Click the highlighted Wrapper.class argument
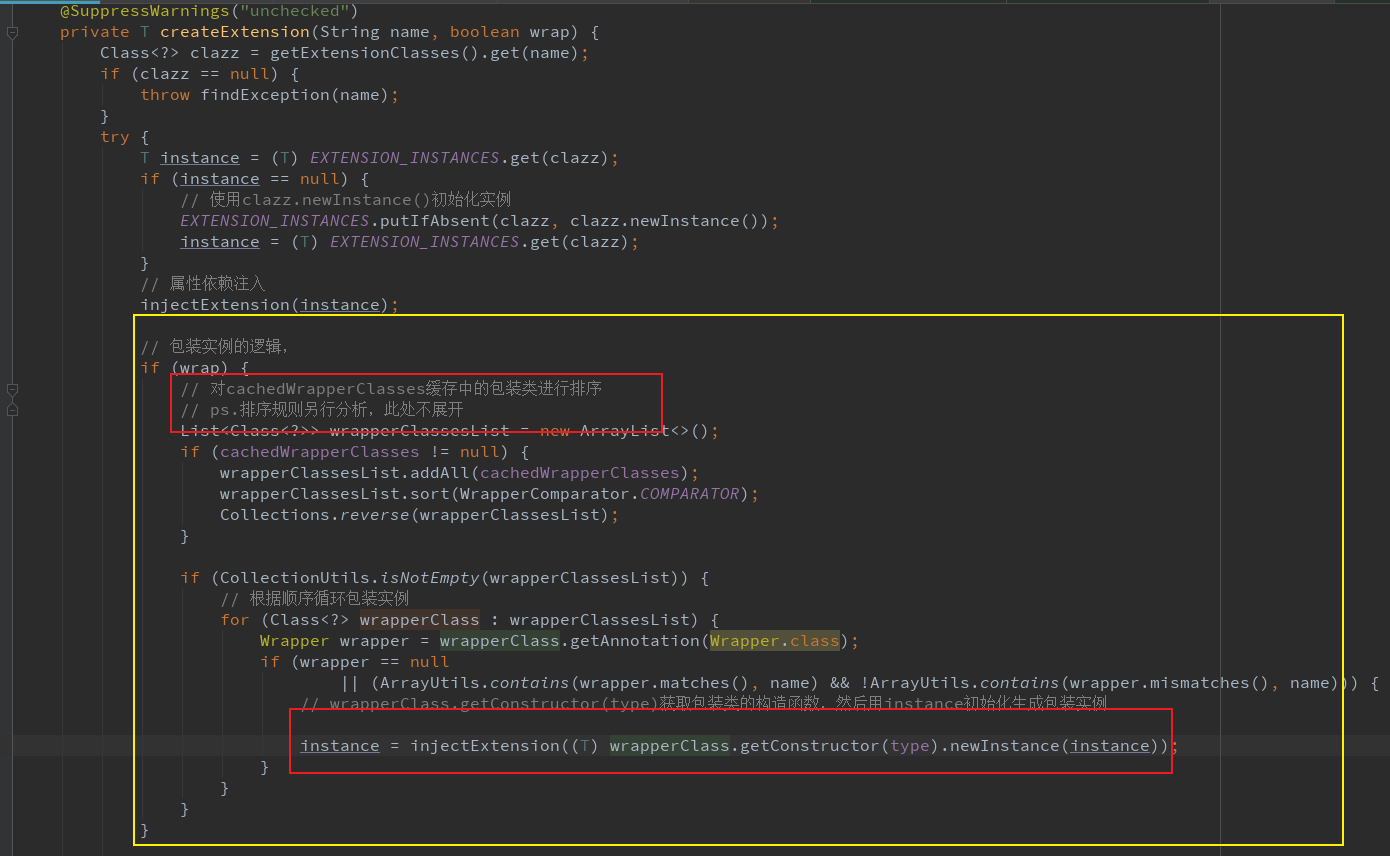 (774, 641)
